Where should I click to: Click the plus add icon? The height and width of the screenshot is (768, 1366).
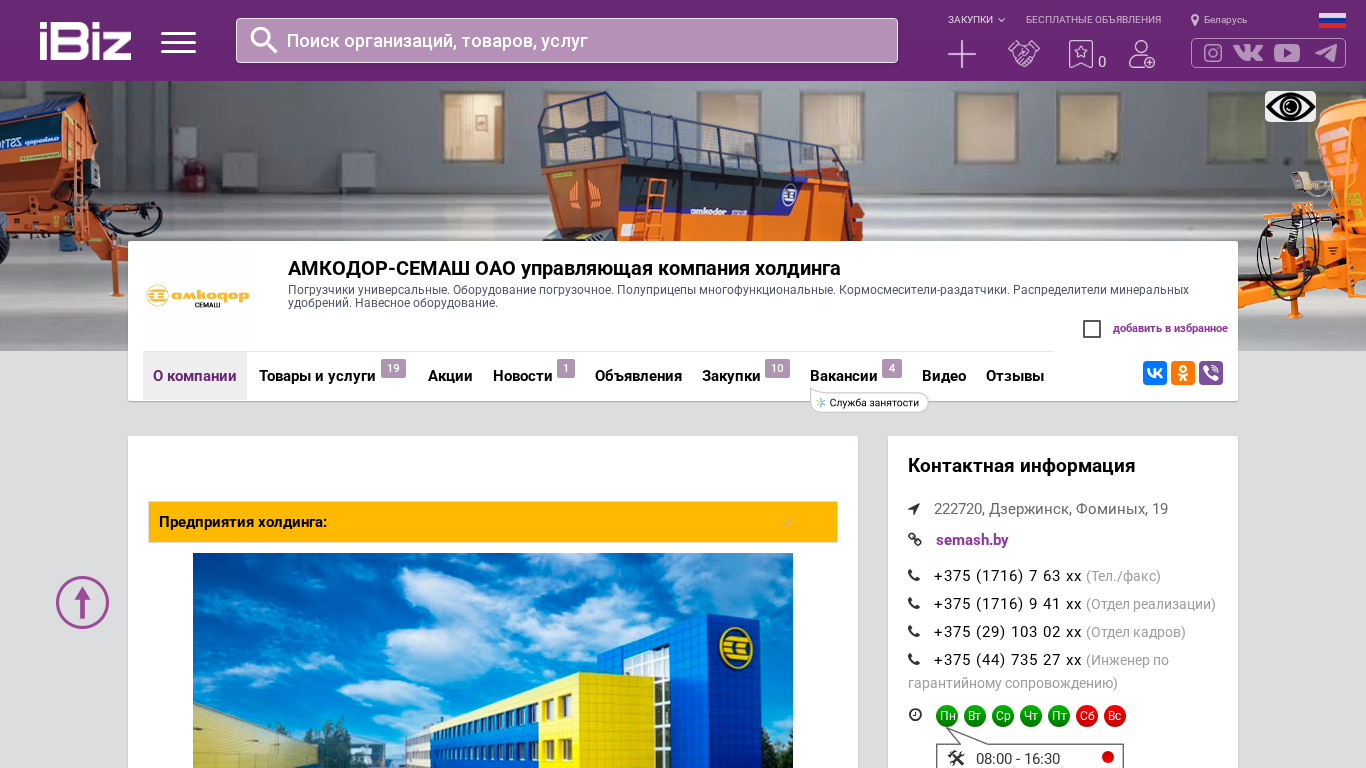[x=962, y=54]
